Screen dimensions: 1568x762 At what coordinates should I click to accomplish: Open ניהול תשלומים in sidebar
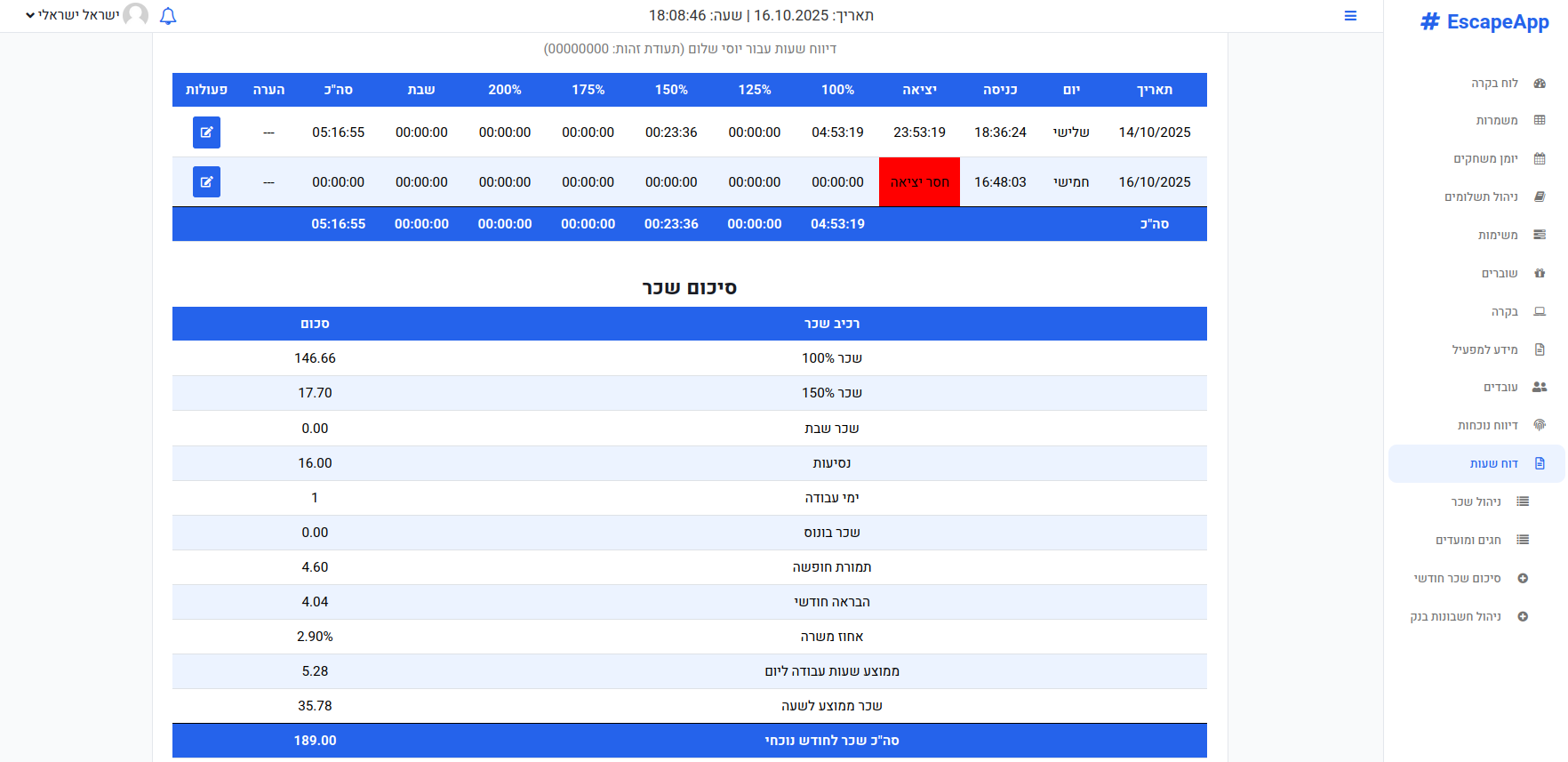pyautogui.click(x=1481, y=197)
